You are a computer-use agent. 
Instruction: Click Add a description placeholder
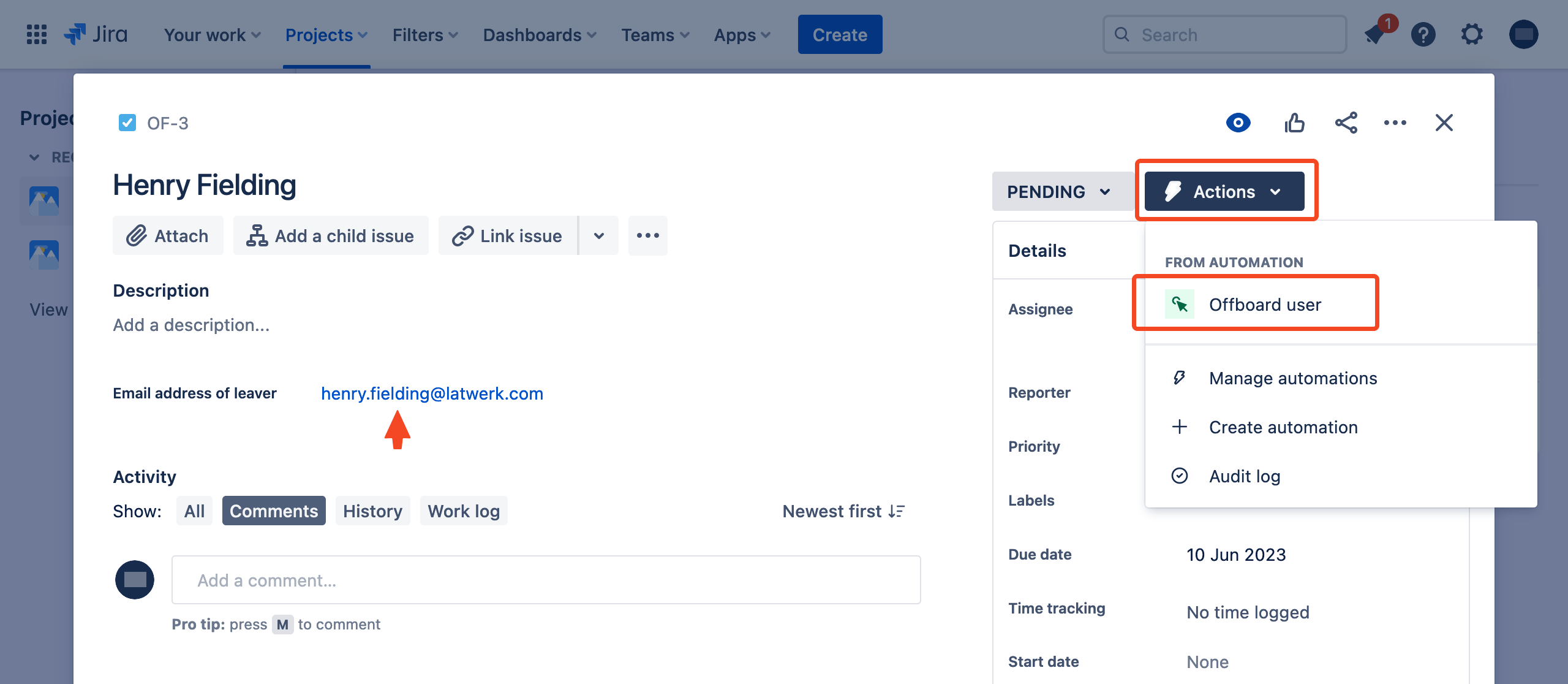(x=191, y=325)
